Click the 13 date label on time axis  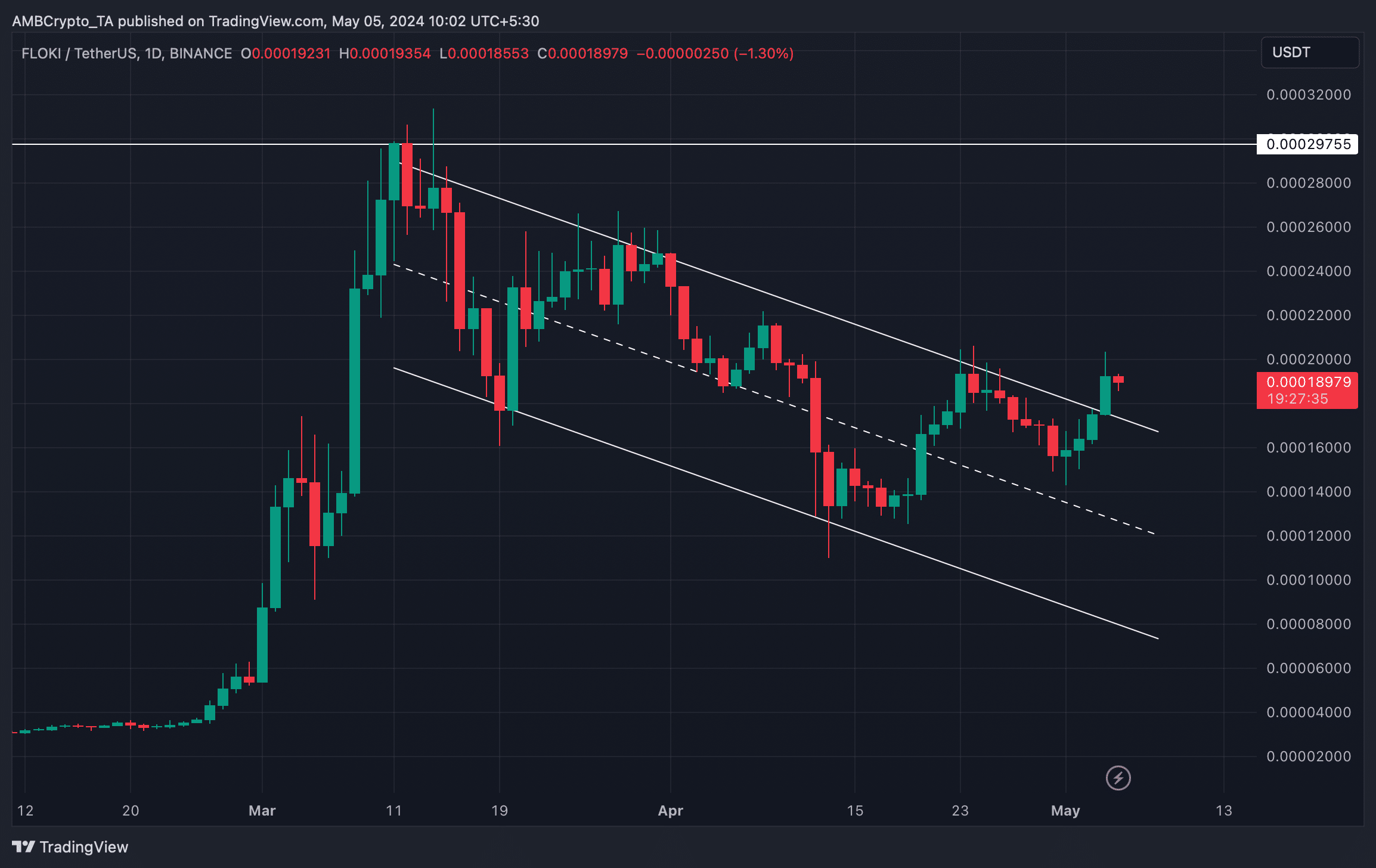click(x=1224, y=811)
